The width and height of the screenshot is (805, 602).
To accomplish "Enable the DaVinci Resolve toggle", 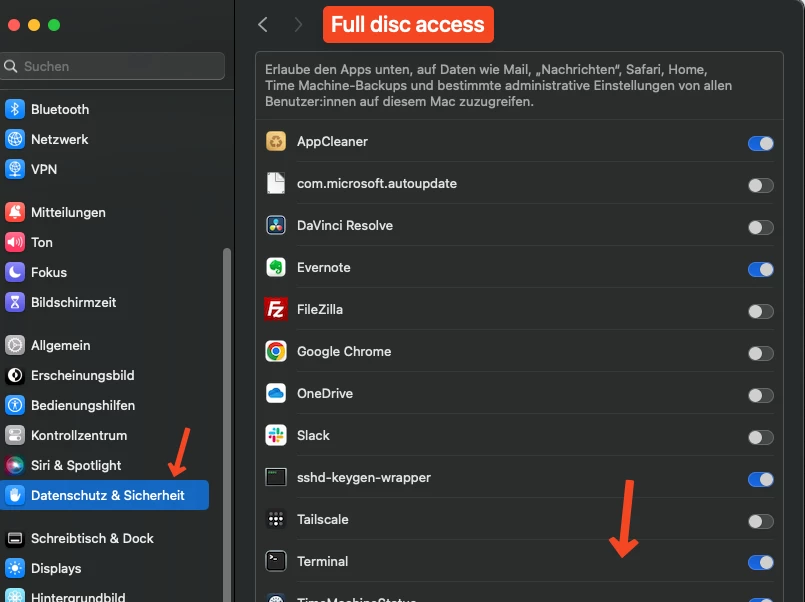I will click(760, 227).
